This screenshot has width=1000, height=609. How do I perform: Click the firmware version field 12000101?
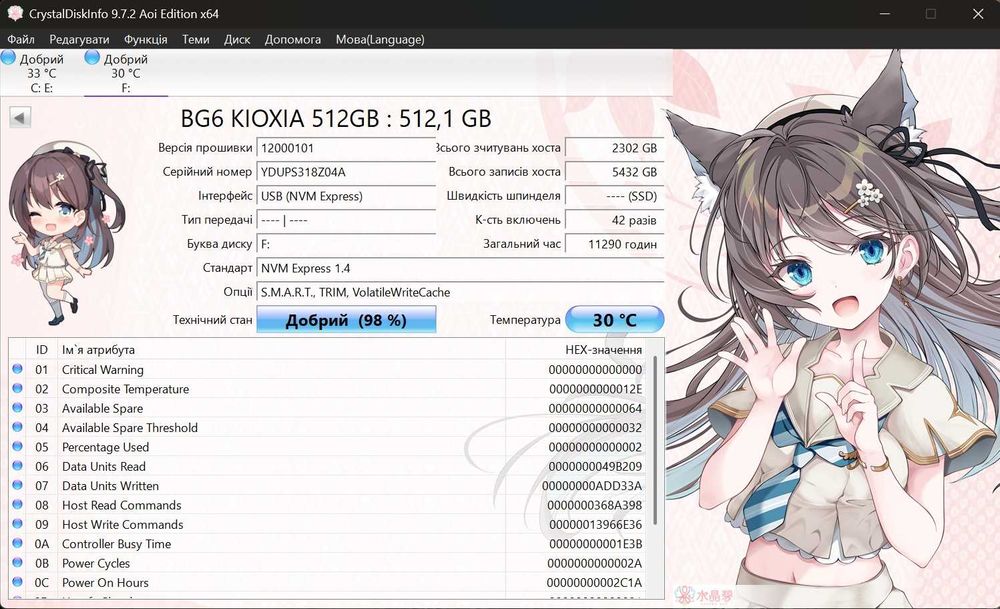346,148
